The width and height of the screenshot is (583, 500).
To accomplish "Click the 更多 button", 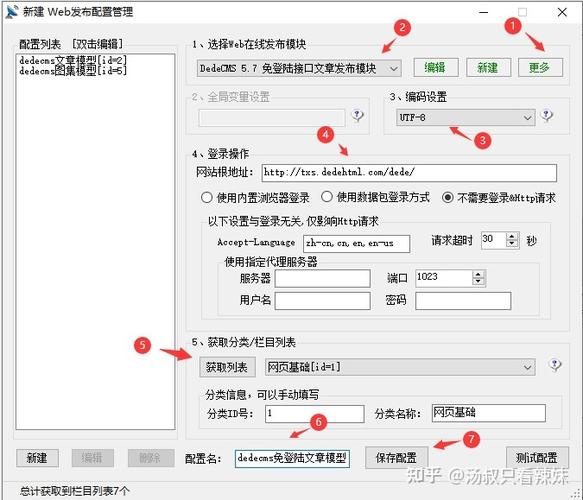I will pos(540,68).
